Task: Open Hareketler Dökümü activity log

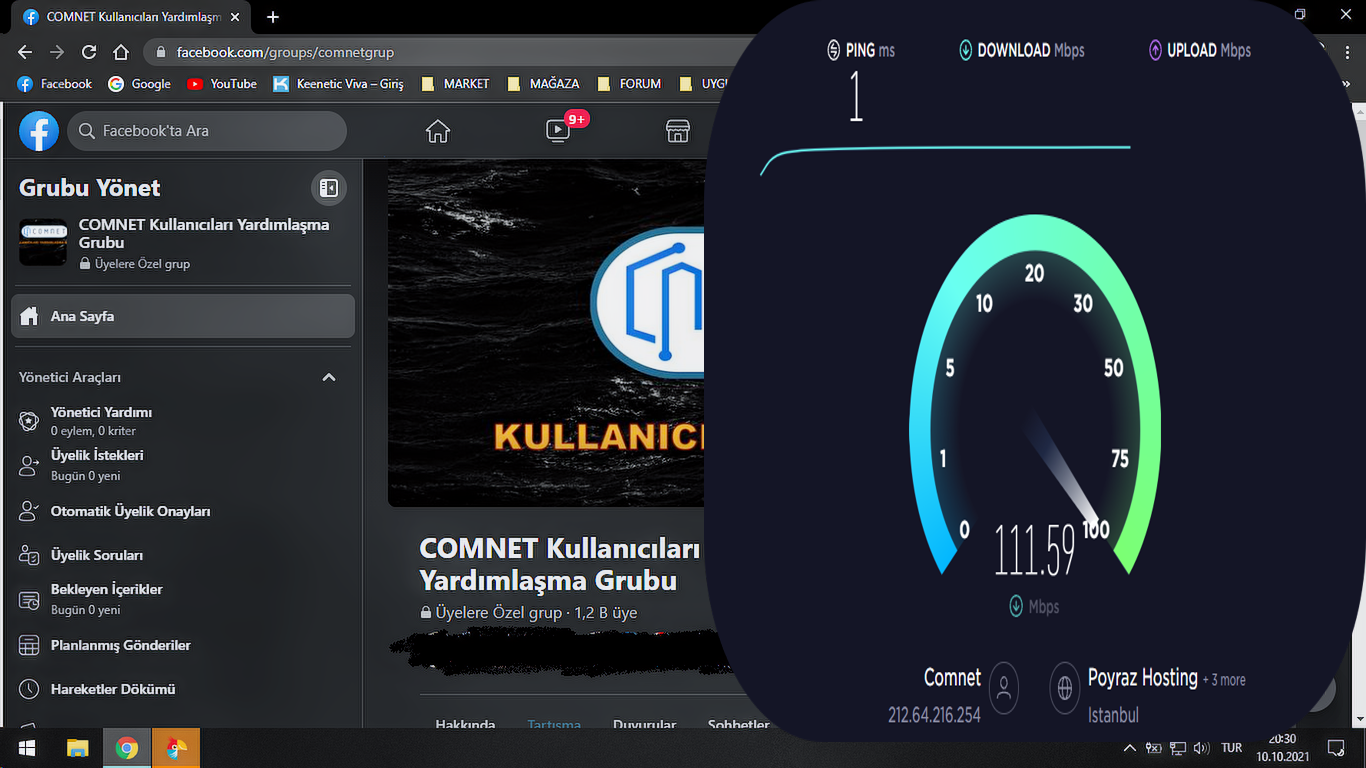Action: (183, 689)
